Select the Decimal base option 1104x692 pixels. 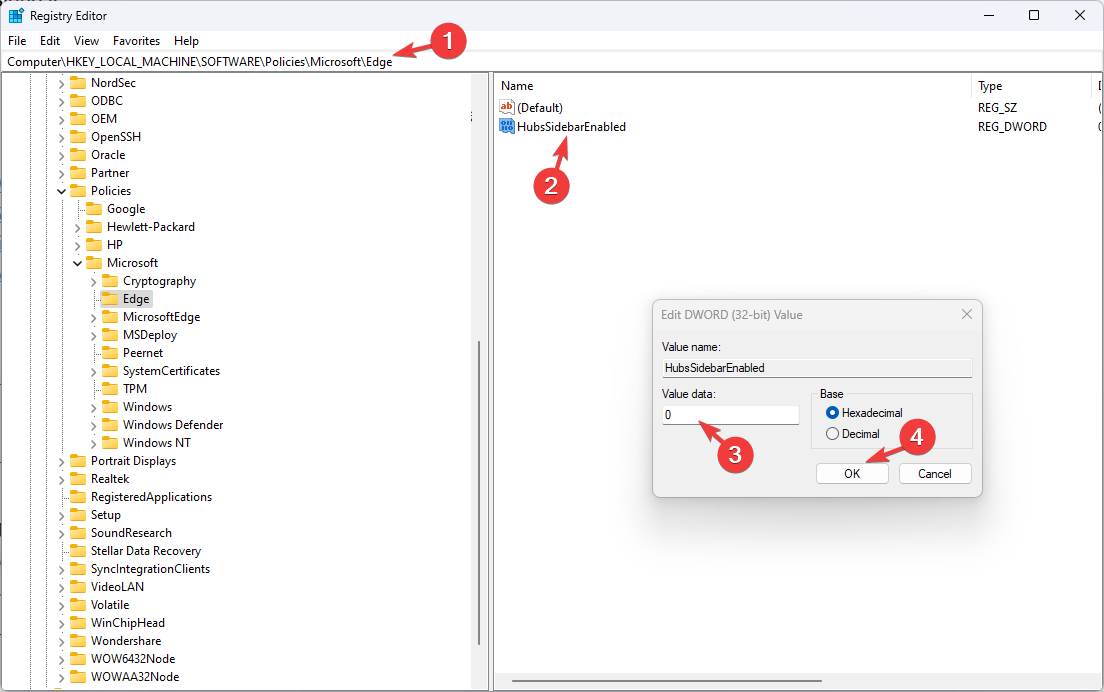coord(832,434)
